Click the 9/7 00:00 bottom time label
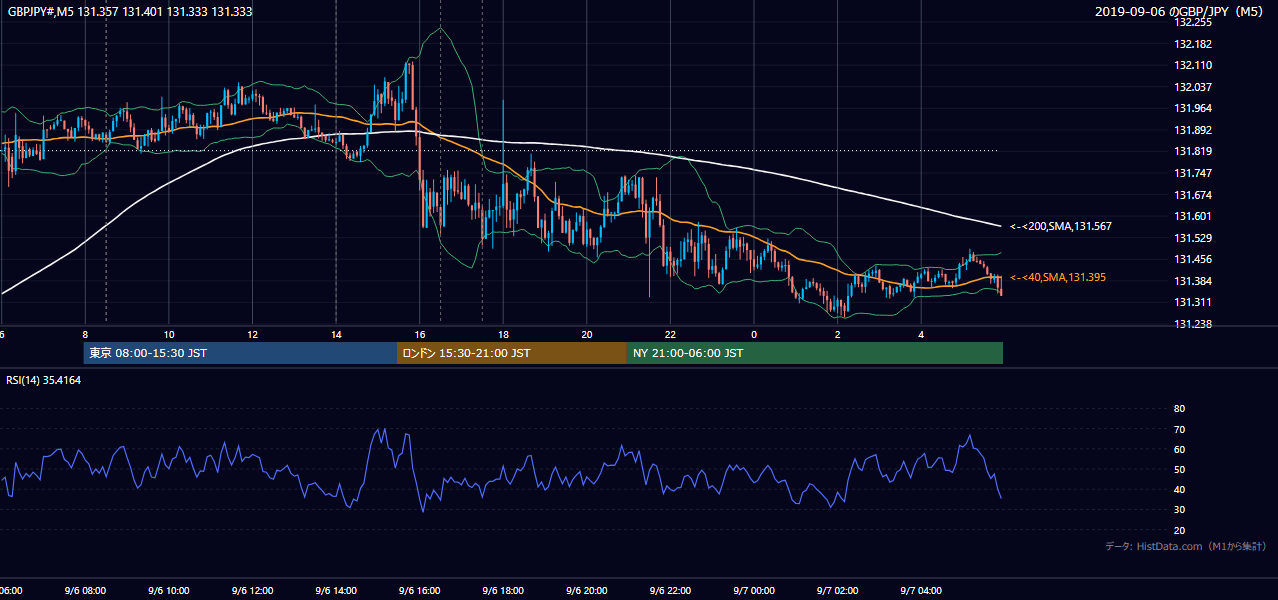The width and height of the screenshot is (1278, 600). 754,591
